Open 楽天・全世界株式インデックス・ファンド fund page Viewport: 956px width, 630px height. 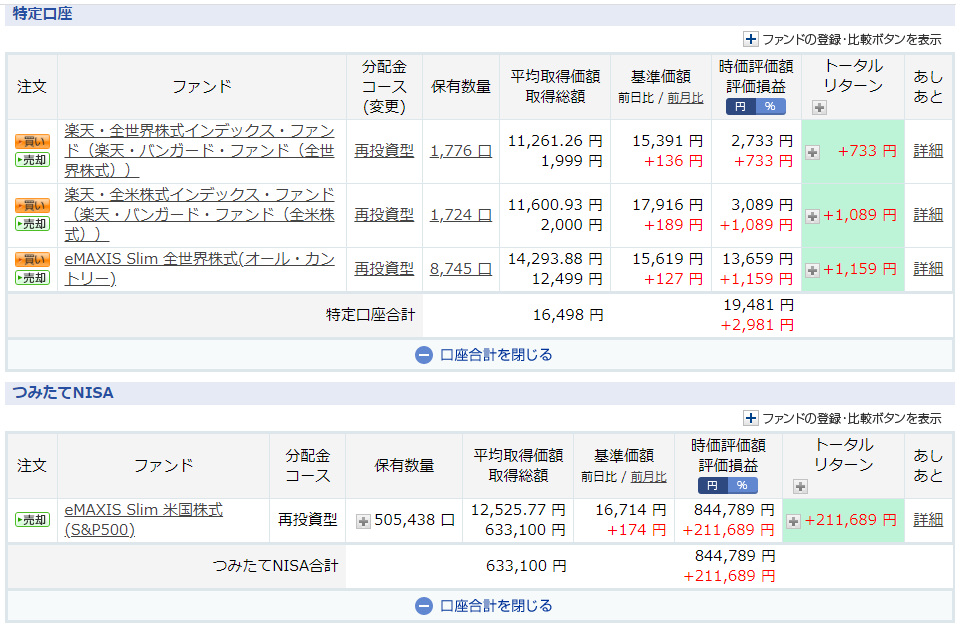pyautogui.click(x=199, y=151)
